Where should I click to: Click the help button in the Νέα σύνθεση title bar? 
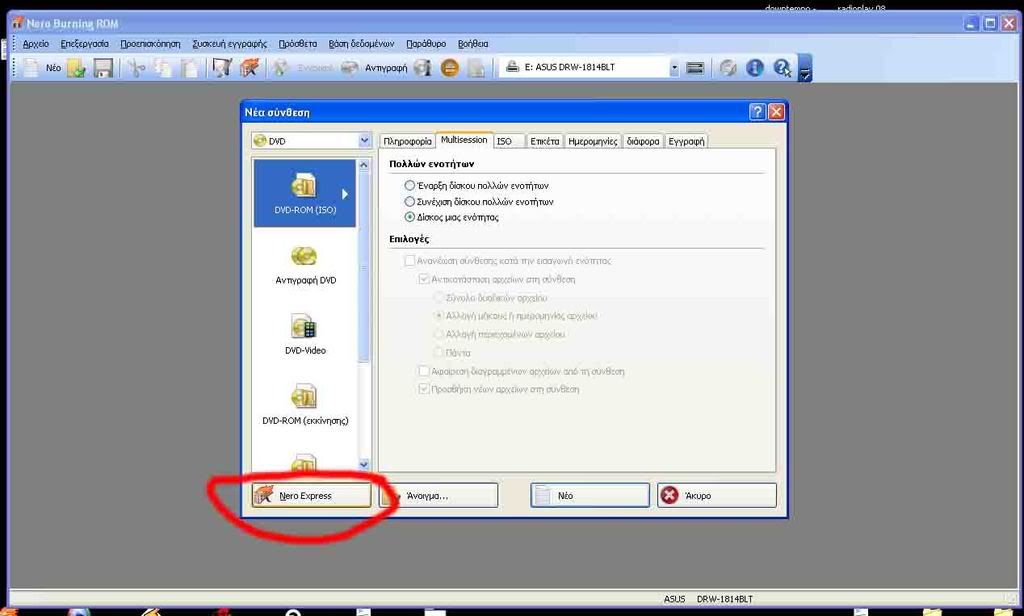pyautogui.click(x=757, y=112)
